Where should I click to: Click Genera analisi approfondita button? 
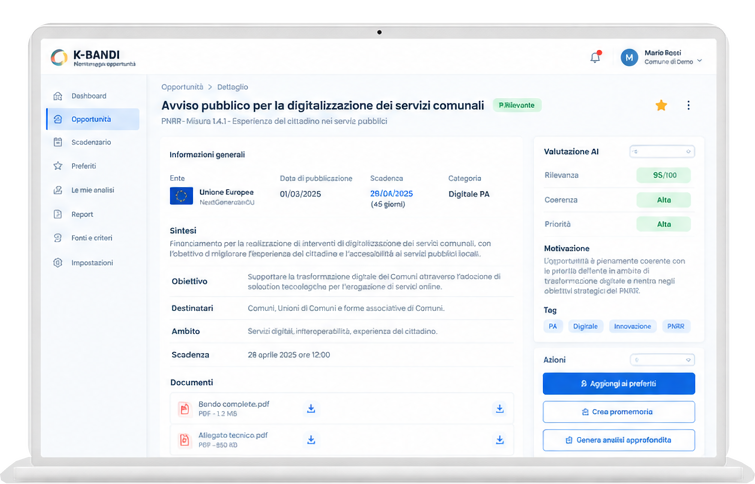[619, 440]
